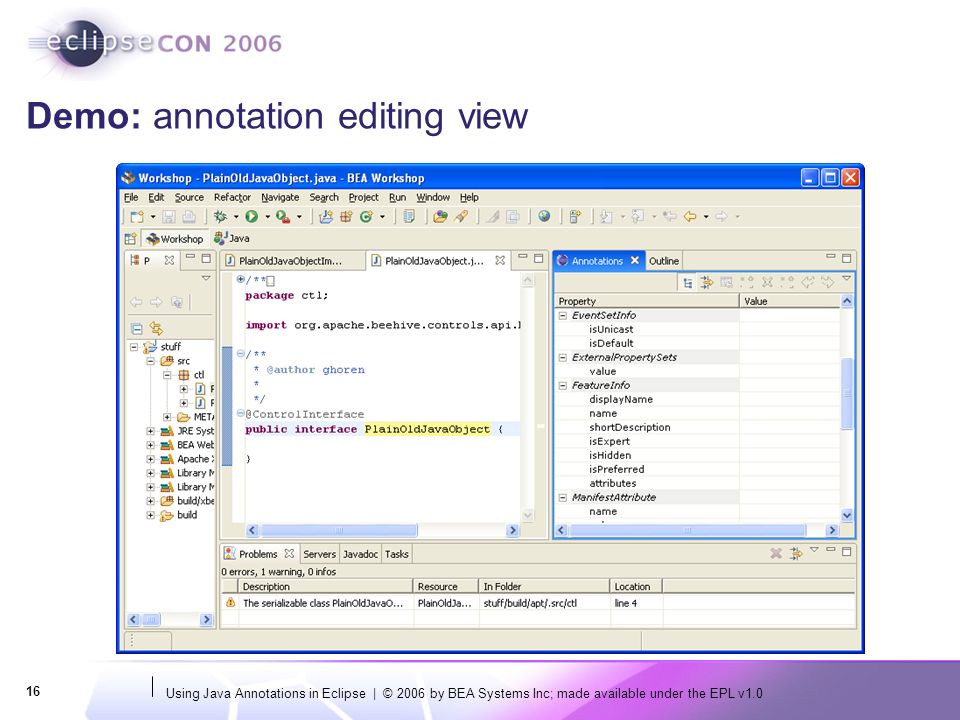This screenshot has width=960, height=720.
Task: Open the Window menu
Action: tap(433, 197)
